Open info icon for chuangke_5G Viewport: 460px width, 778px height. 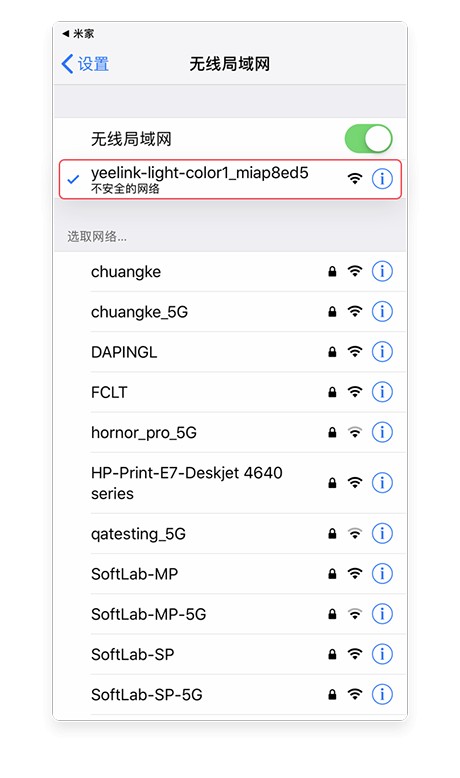tap(382, 312)
